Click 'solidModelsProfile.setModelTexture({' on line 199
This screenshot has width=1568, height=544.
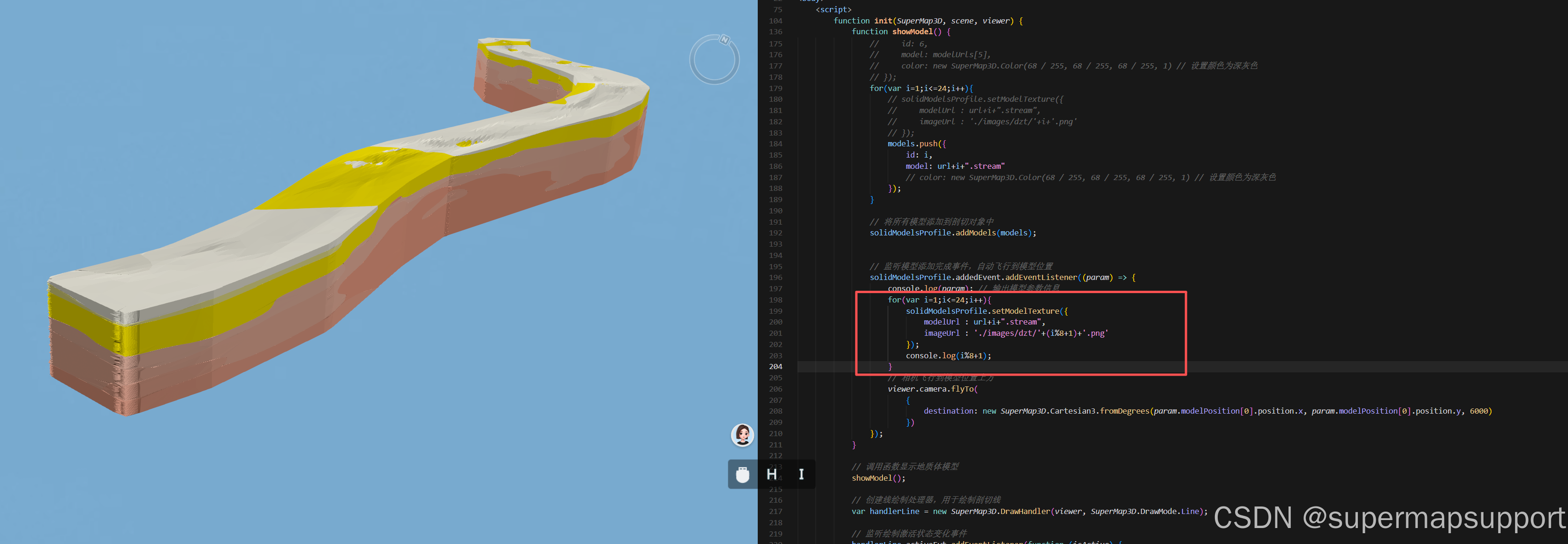pyautogui.click(x=987, y=311)
